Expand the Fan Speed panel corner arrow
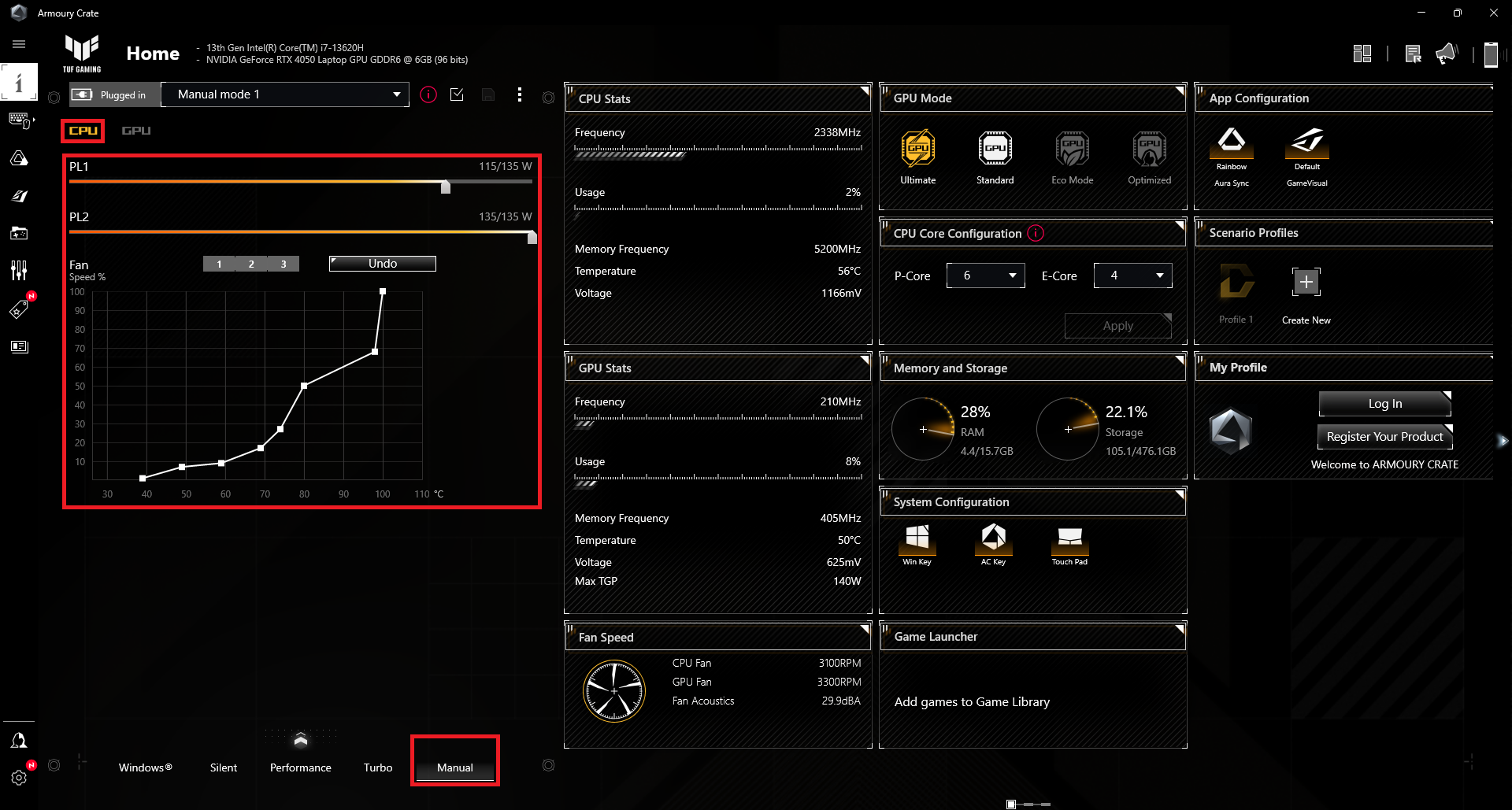Viewport: 1512px width, 810px height. [x=864, y=630]
